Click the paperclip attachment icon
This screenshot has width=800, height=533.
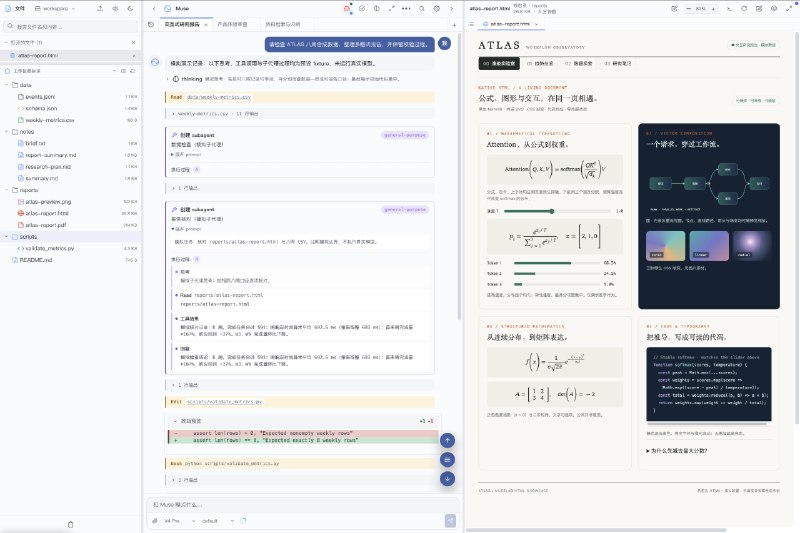tap(155, 521)
